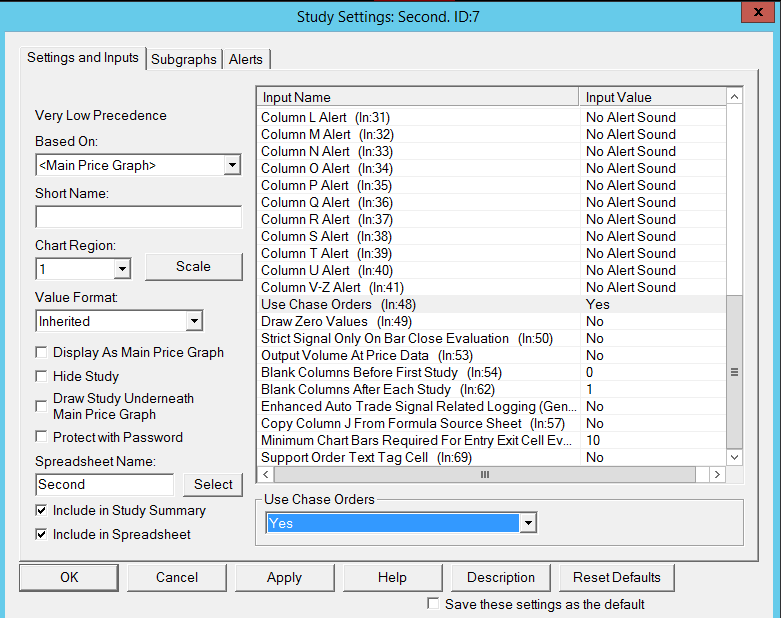The height and width of the screenshot is (618, 781).
Task: Uncheck Include in Study Summary
Action: point(42,510)
